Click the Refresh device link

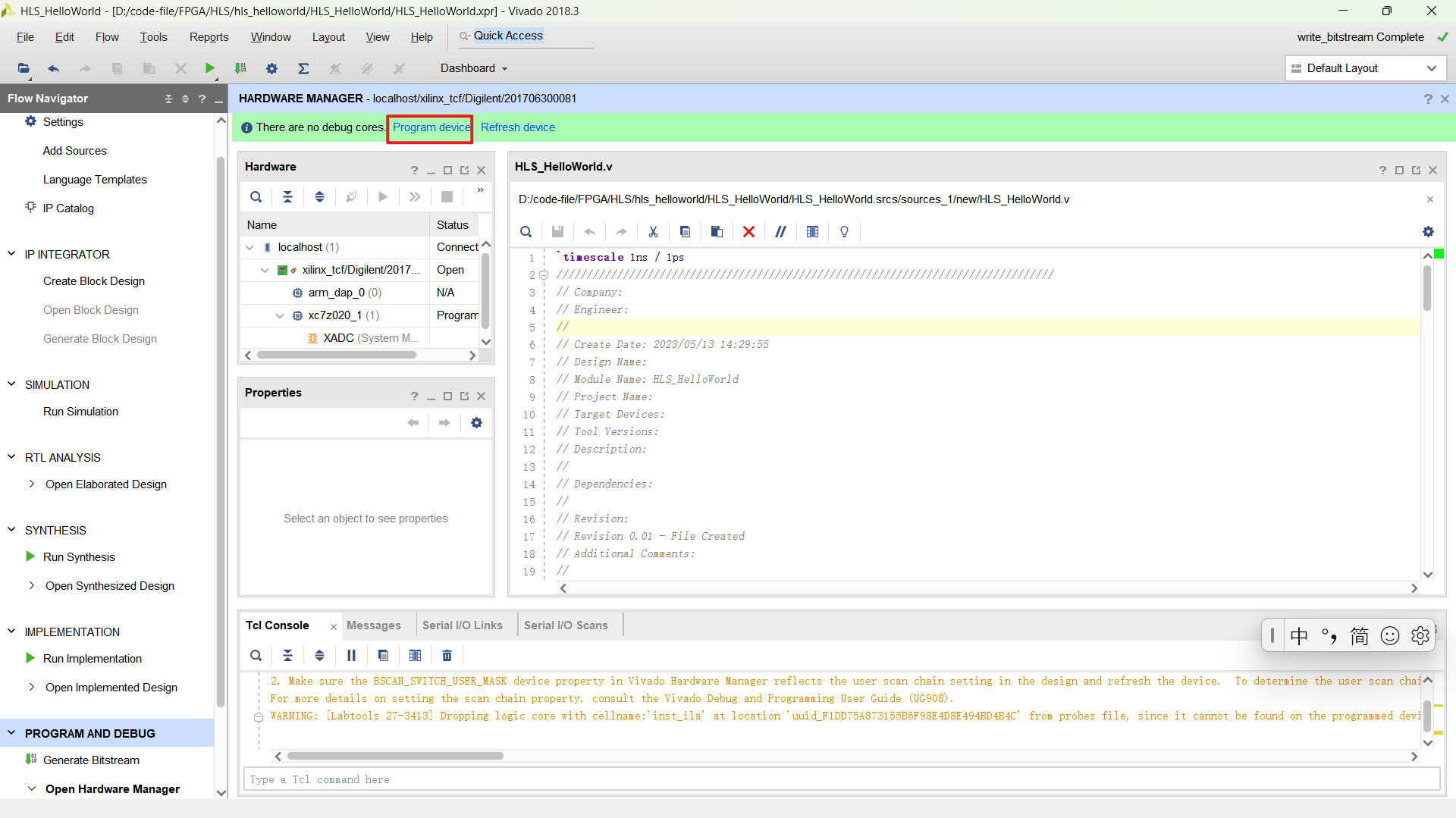[x=518, y=127]
